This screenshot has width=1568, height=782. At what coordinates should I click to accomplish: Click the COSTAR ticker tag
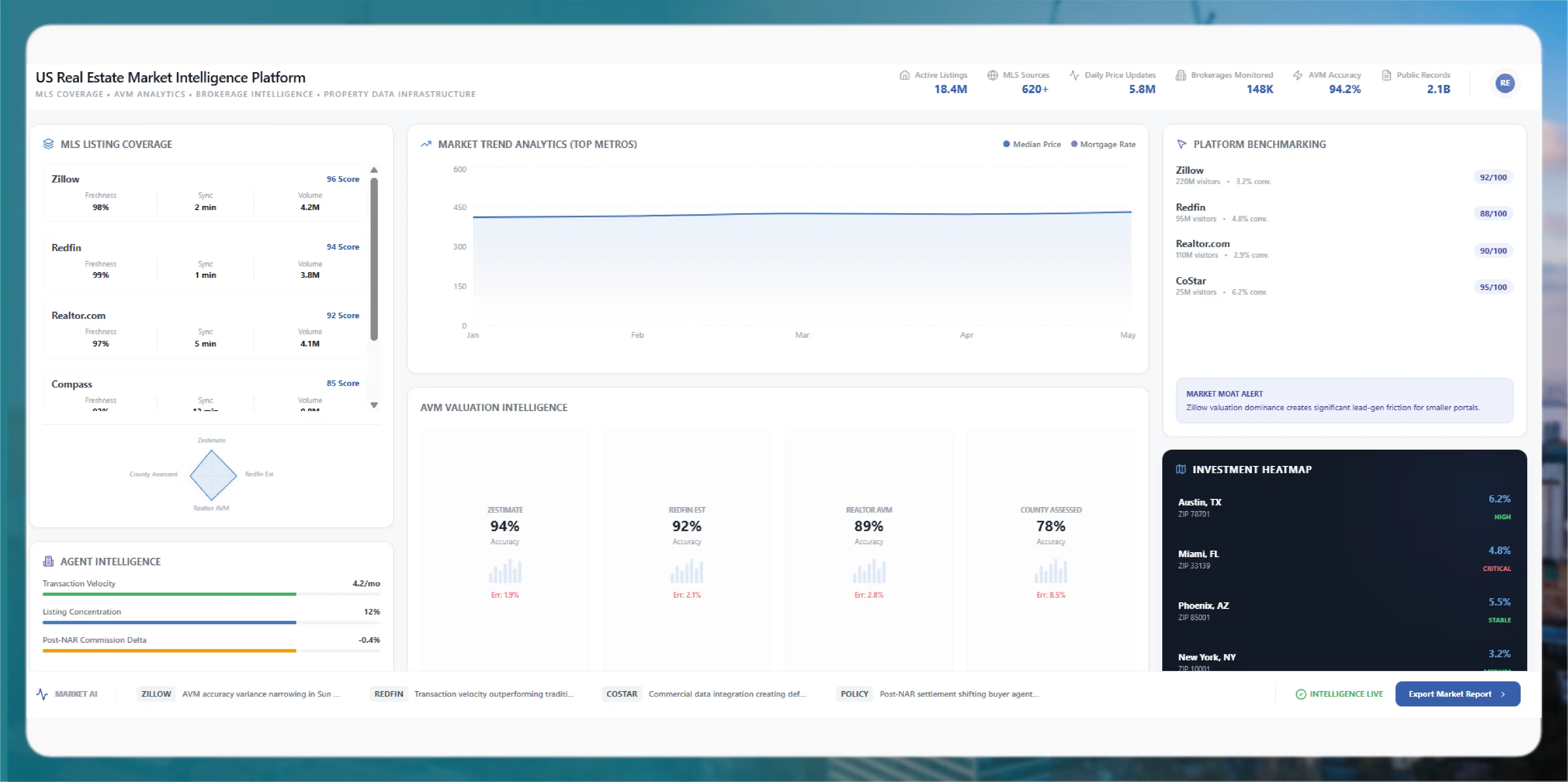point(621,694)
